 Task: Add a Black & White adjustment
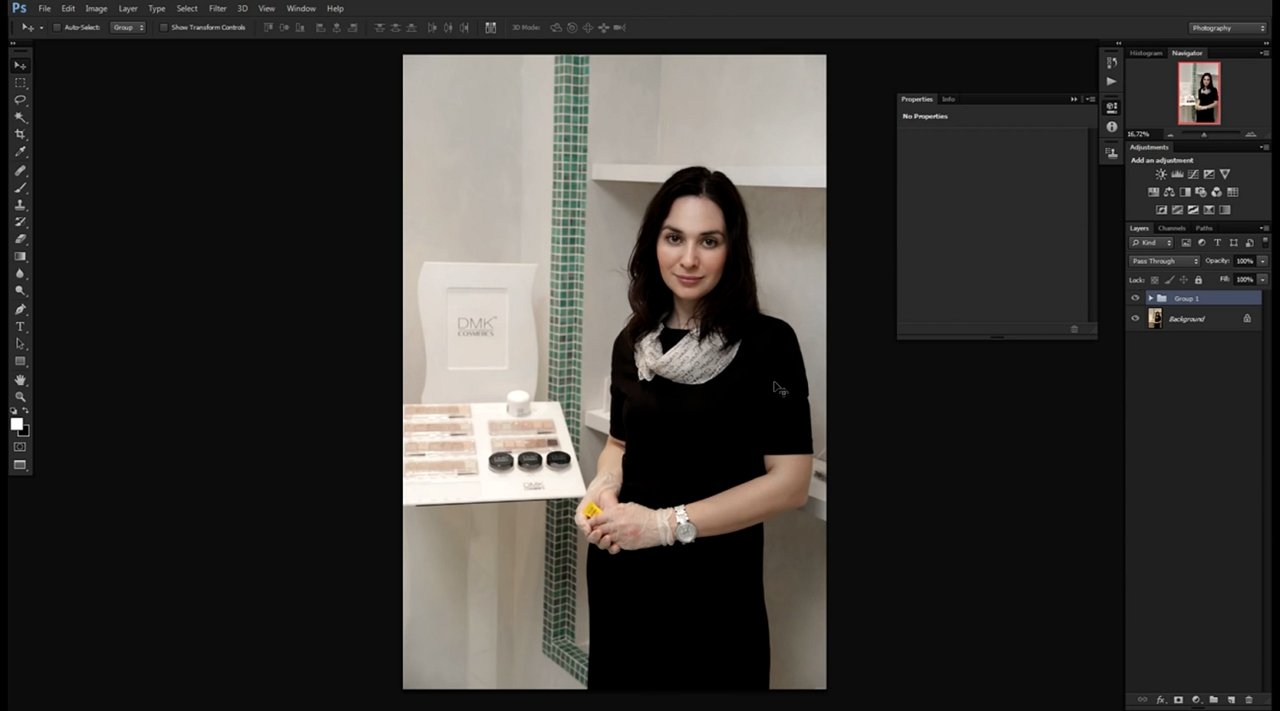coord(1185,192)
